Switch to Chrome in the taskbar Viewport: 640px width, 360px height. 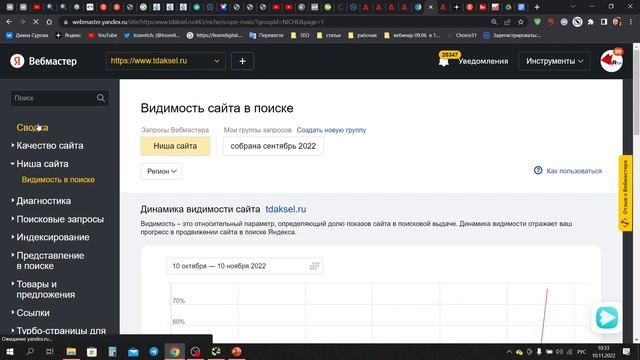tap(174, 351)
